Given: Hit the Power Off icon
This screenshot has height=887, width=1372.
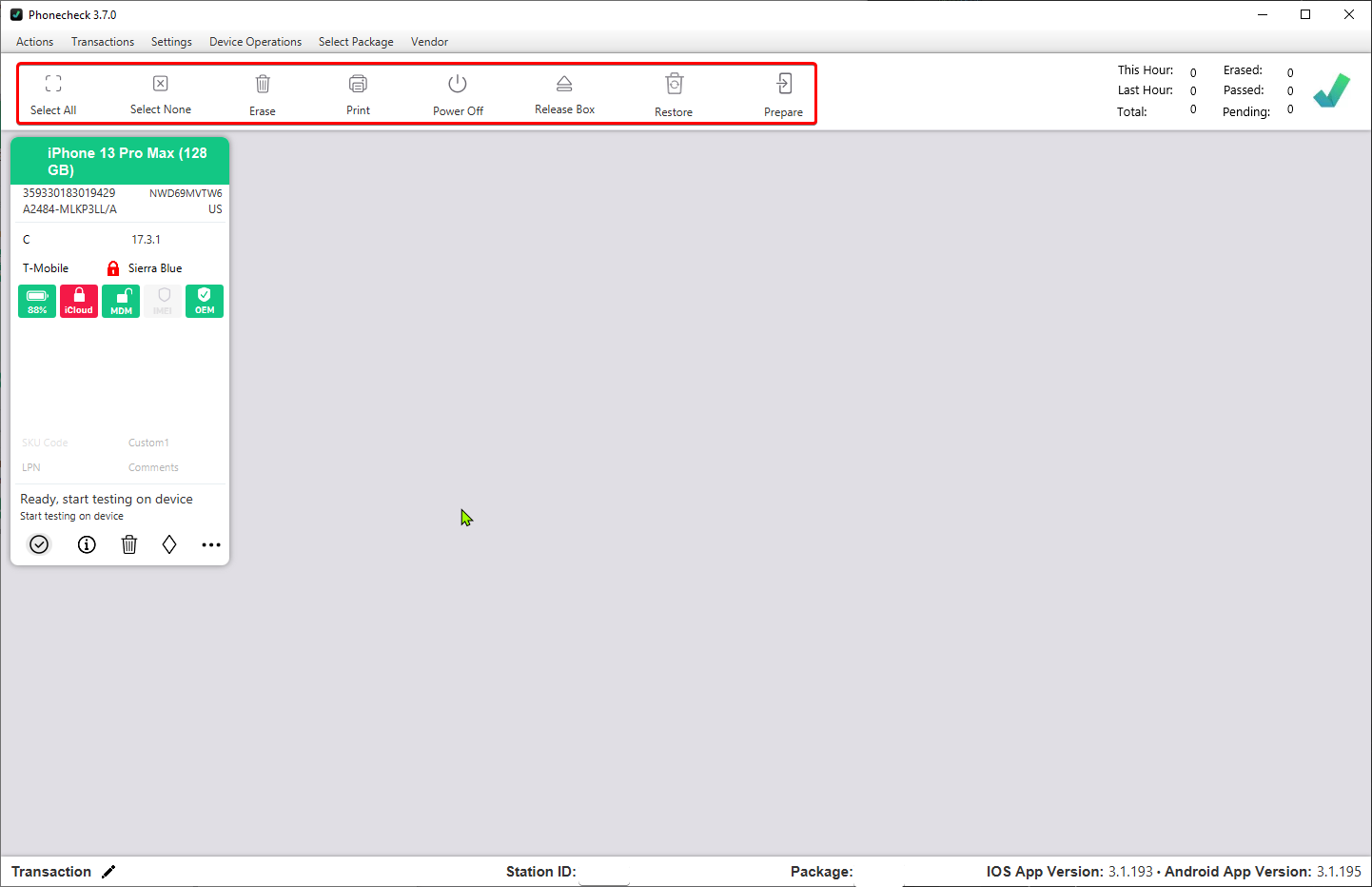Looking at the screenshot, I should click(x=458, y=85).
